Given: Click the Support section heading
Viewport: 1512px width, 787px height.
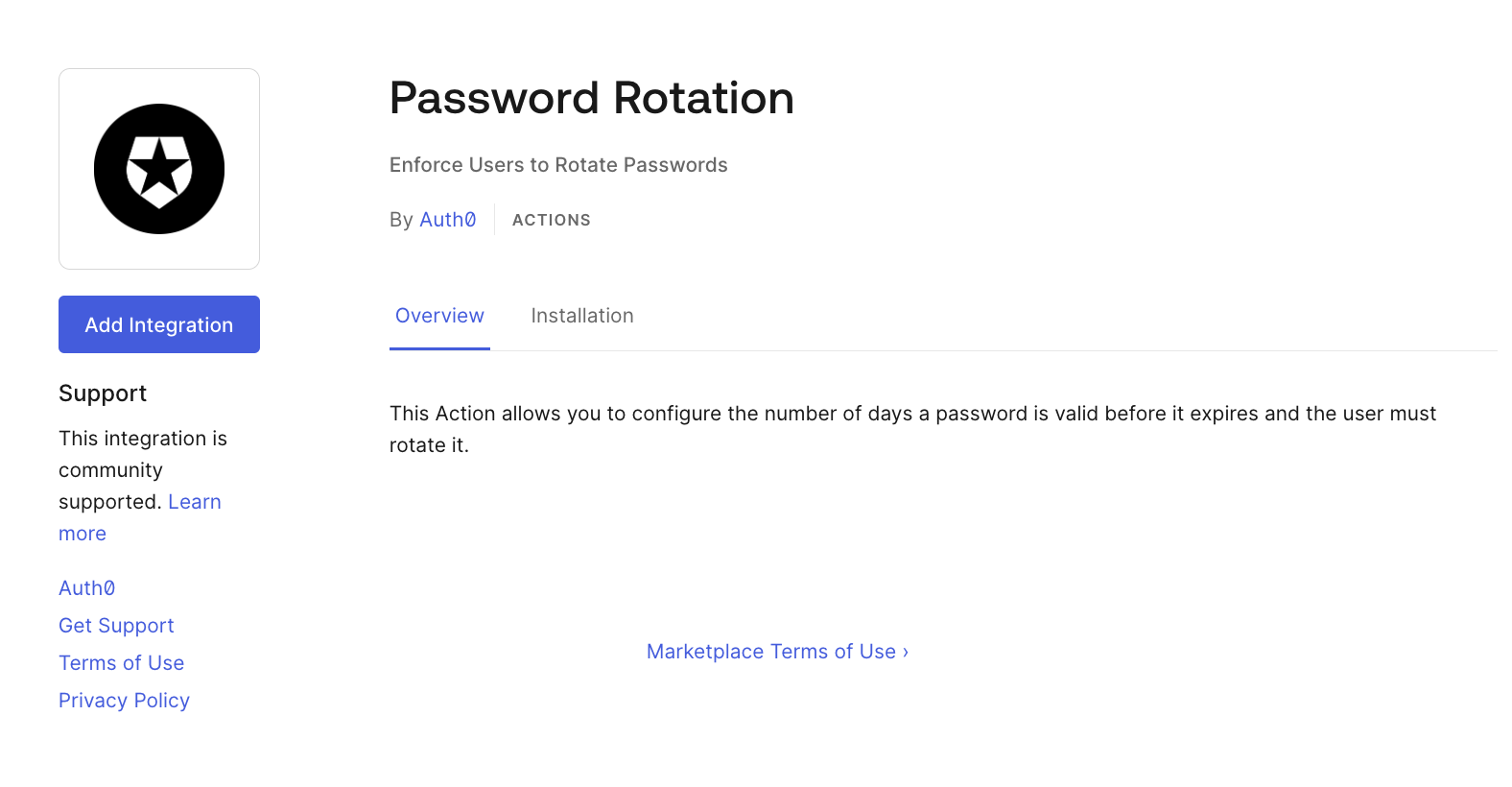Looking at the screenshot, I should (x=103, y=393).
